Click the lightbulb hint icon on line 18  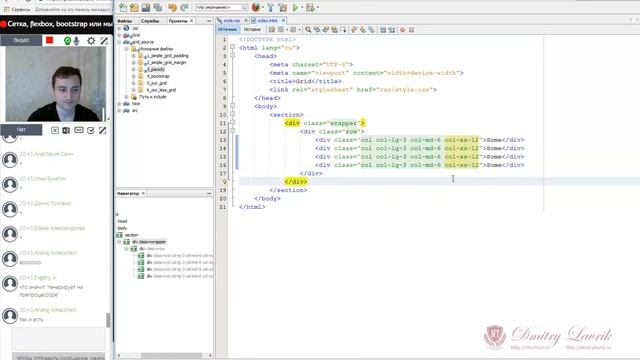pyautogui.click(x=224, y=182)
